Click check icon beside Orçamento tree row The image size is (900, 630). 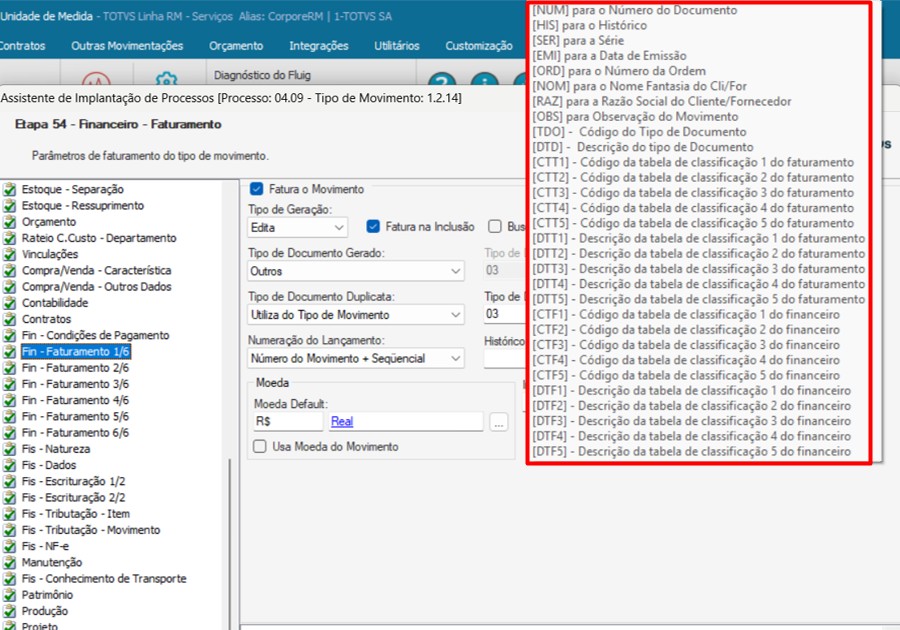coord(10,222)
